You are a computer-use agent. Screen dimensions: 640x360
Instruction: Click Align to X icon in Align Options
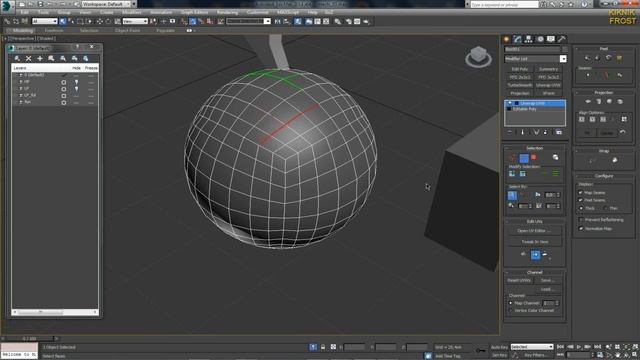[582, 119]
